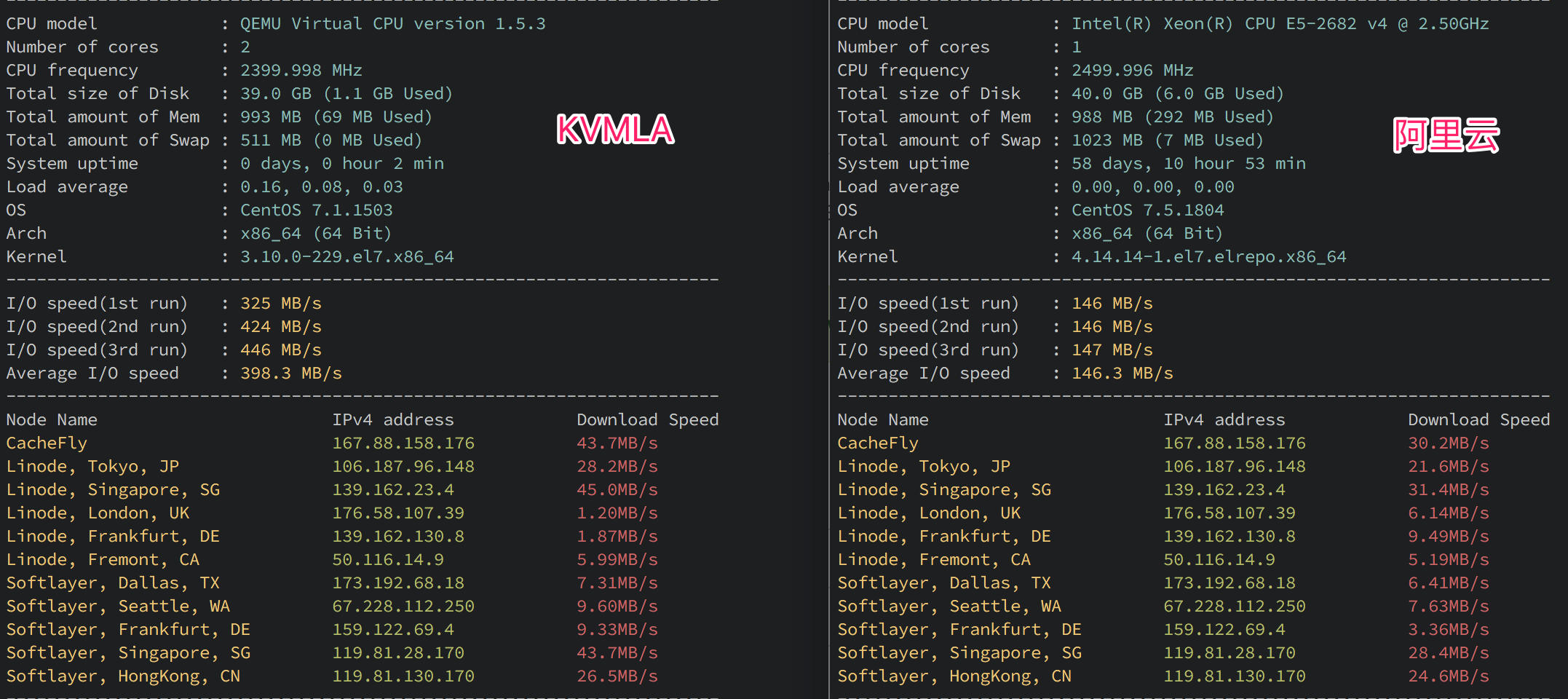The width and height of the screenshot is (1568, 699).
Task: Click the QEMU Virtual CPU version text
Action: (x=392, y=23)
